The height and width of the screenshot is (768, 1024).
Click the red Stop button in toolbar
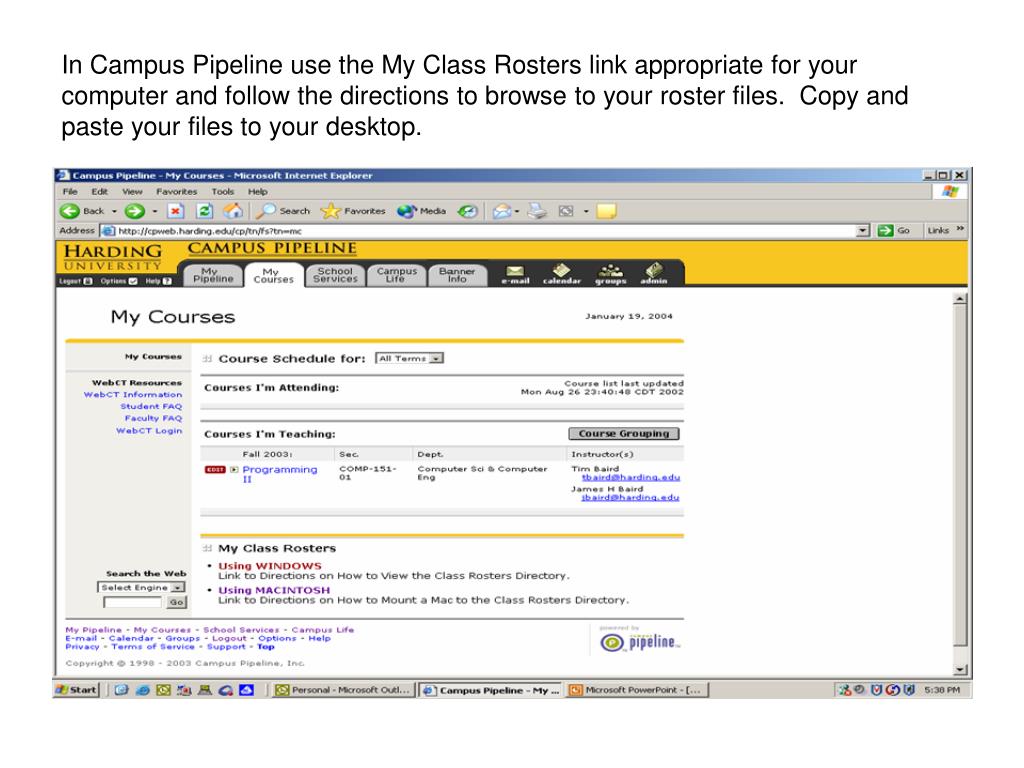coord(175,211)
